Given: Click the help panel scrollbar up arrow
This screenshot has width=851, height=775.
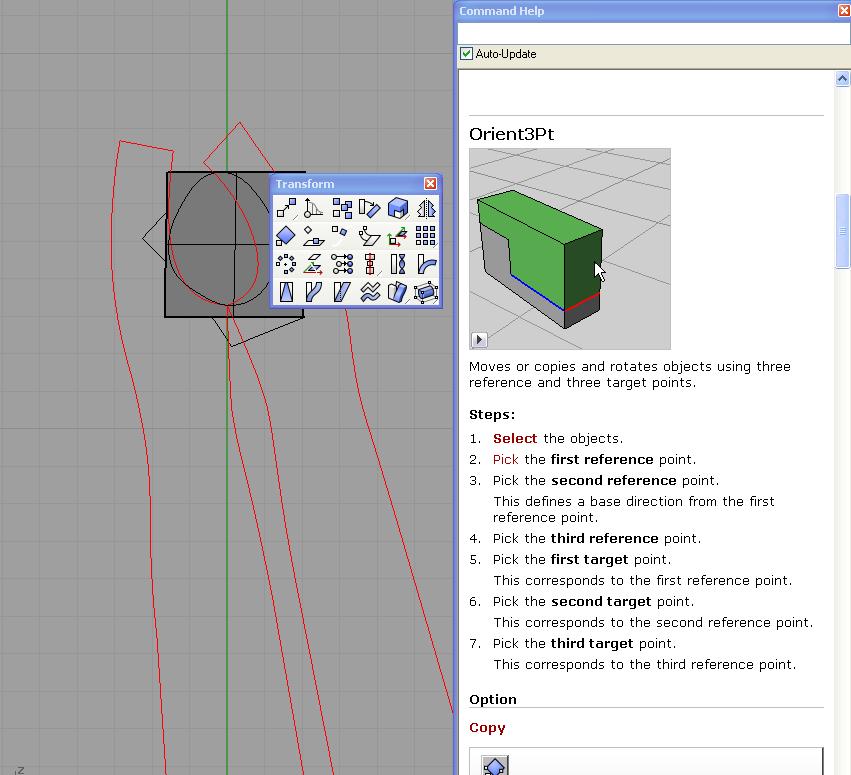Looking at the screenshot, I should [x=842, y=79].
